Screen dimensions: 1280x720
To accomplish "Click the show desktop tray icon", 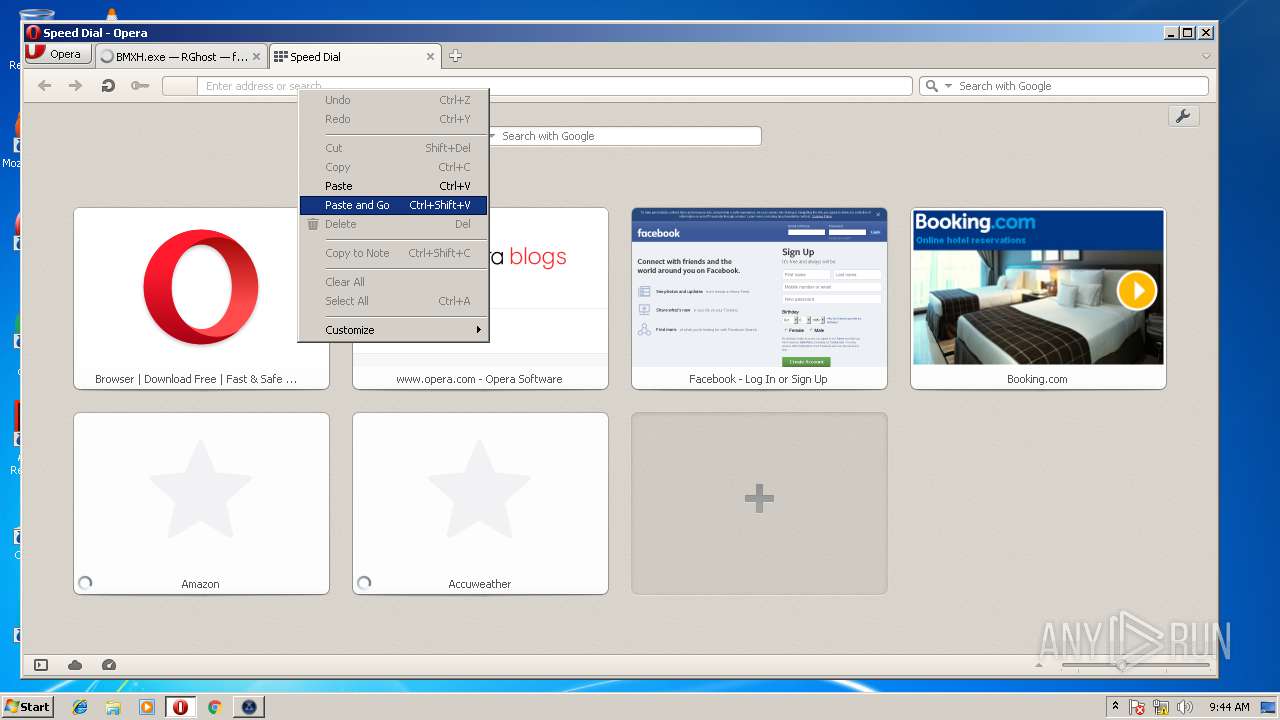I will (1269, 707).
